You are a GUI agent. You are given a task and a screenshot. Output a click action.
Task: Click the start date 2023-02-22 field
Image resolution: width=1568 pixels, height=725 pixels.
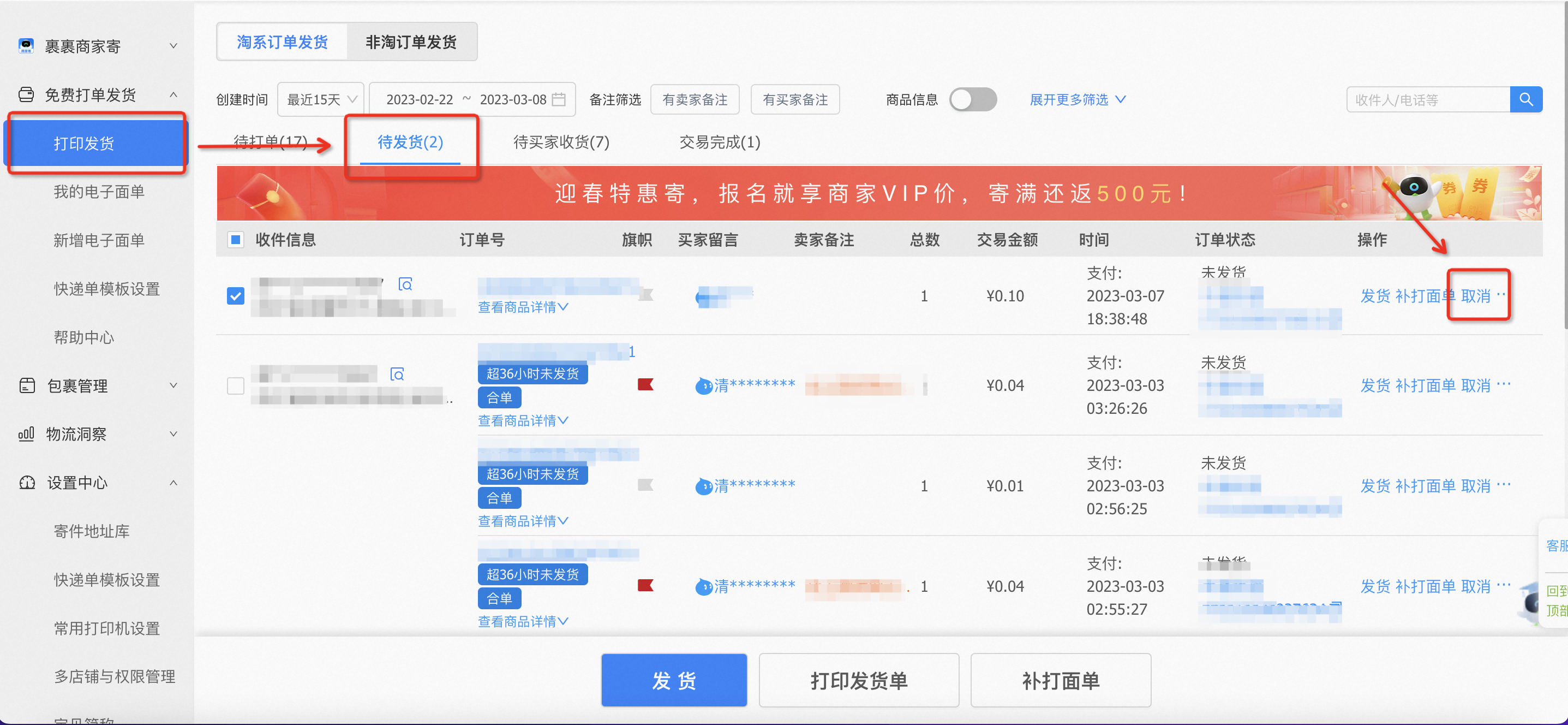point(420,99)
